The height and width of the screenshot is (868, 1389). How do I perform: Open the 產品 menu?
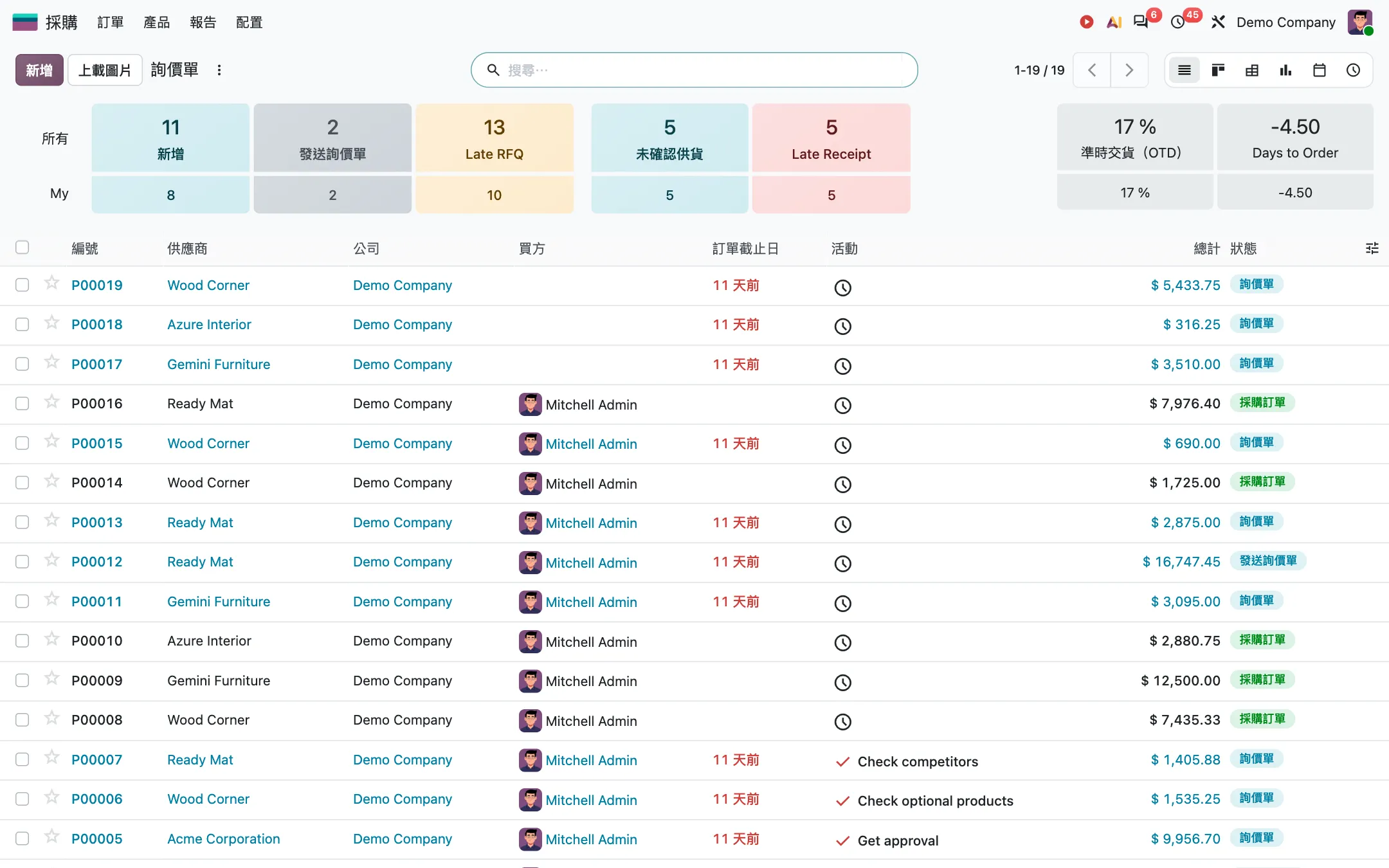[x=157, y=22]
